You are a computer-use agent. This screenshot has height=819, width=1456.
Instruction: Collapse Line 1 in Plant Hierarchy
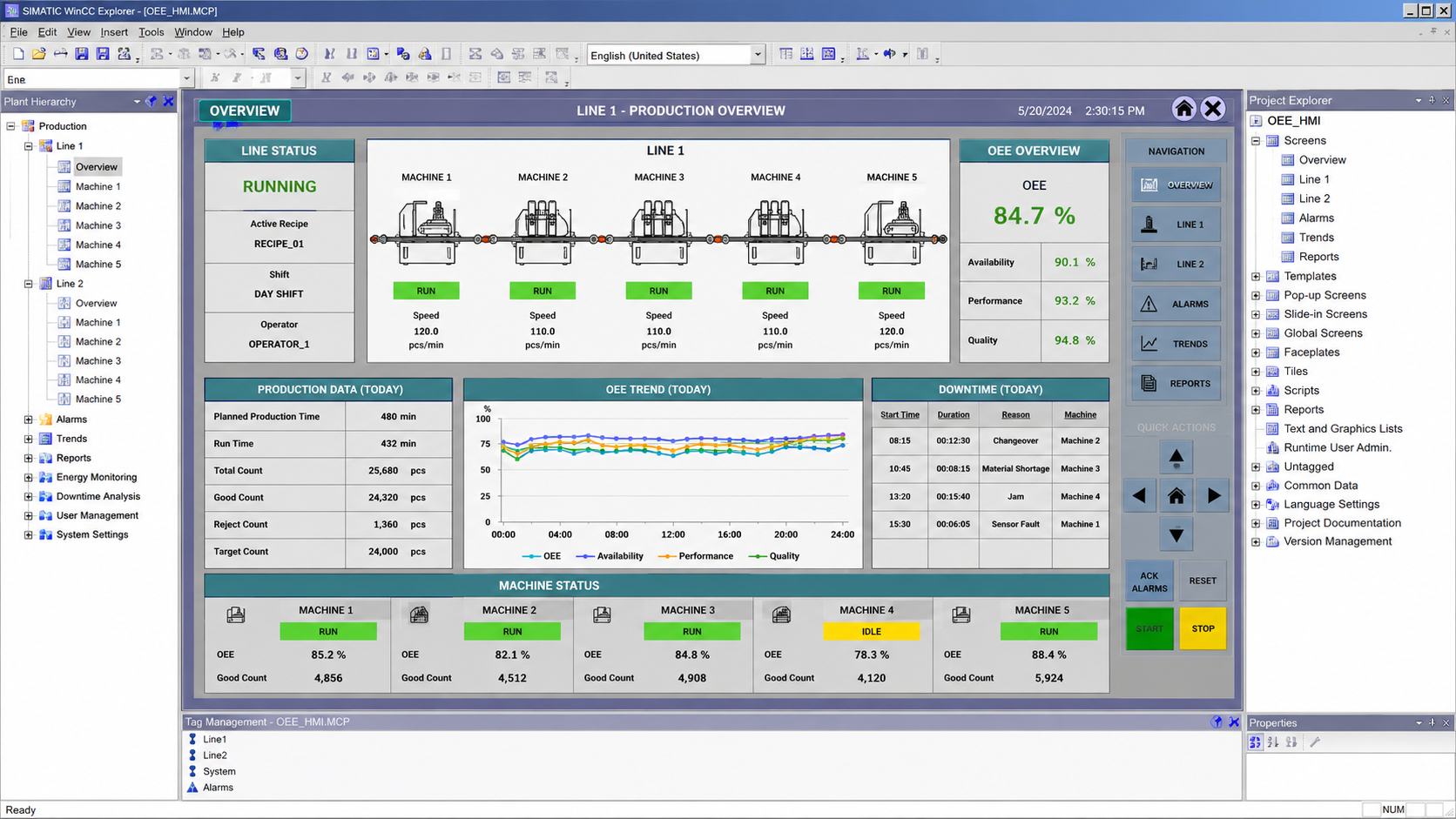coord(29,146)
